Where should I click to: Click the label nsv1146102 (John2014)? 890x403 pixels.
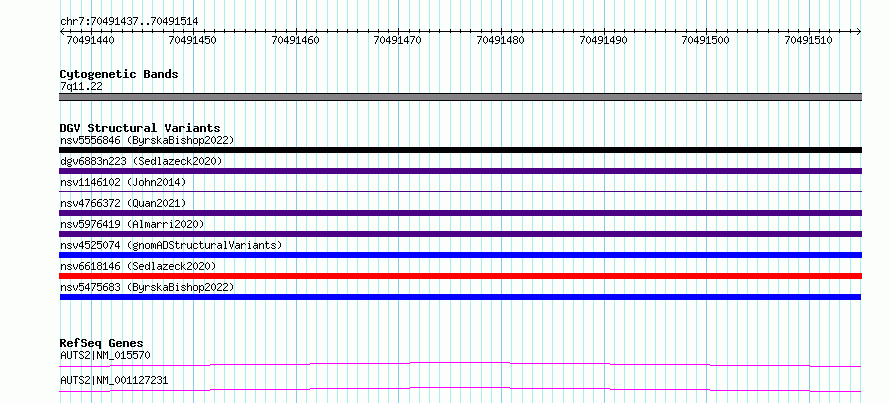click(123, 182)
